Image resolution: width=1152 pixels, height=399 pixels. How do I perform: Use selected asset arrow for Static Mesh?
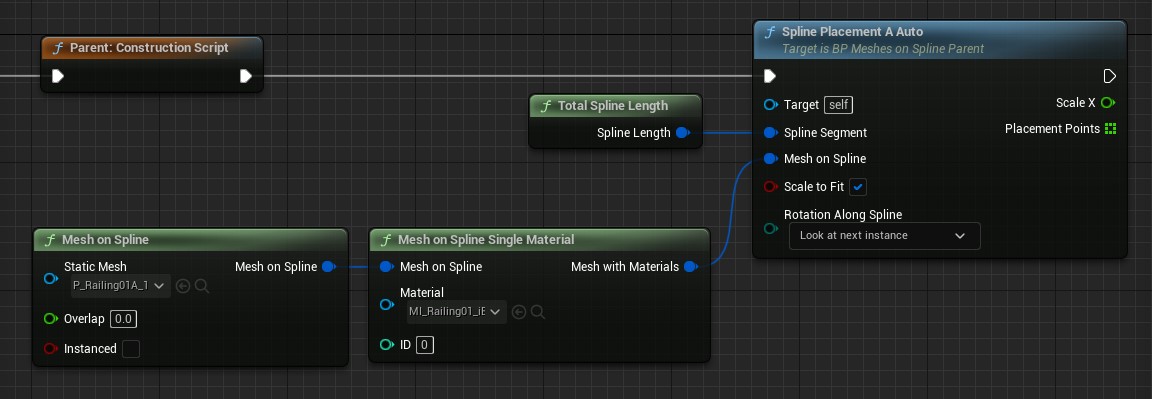(183, 286)
